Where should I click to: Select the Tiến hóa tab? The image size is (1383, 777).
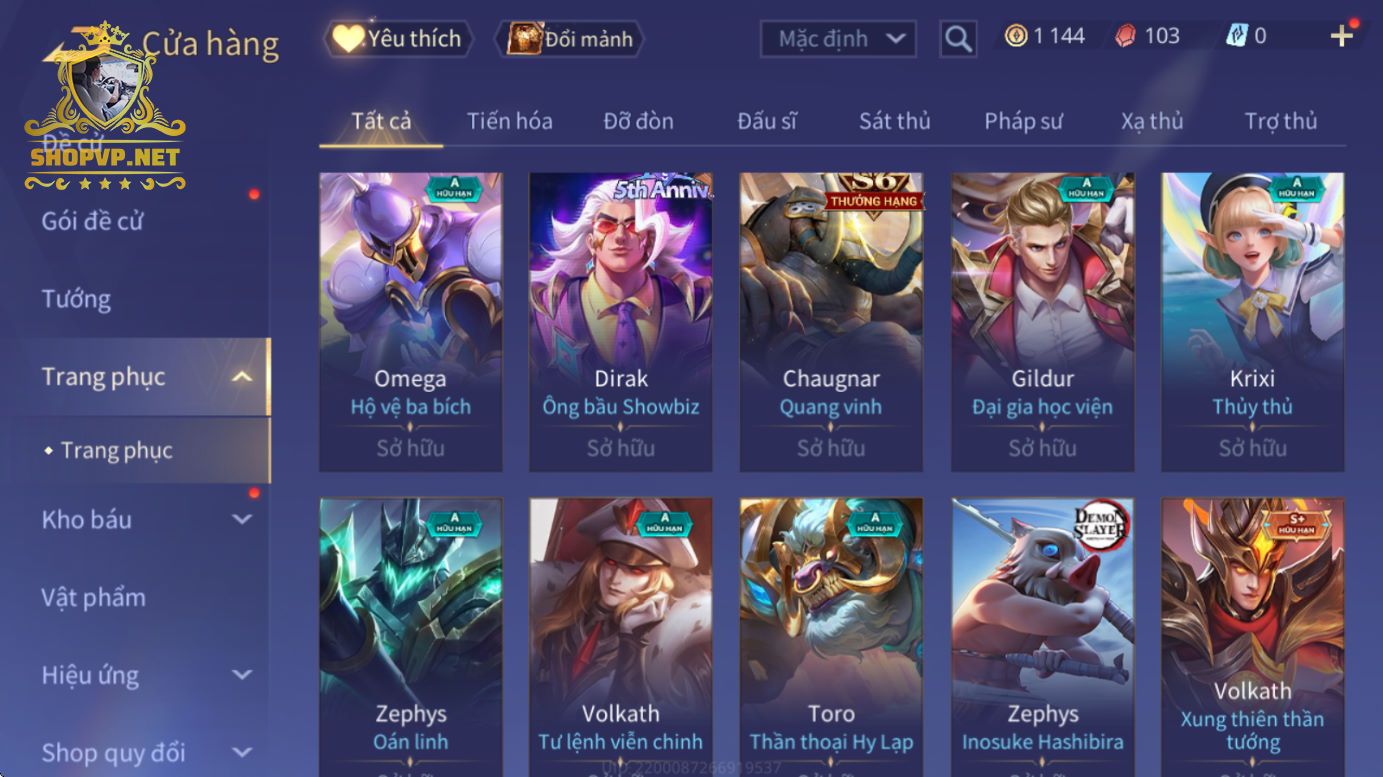coord(509,121)
